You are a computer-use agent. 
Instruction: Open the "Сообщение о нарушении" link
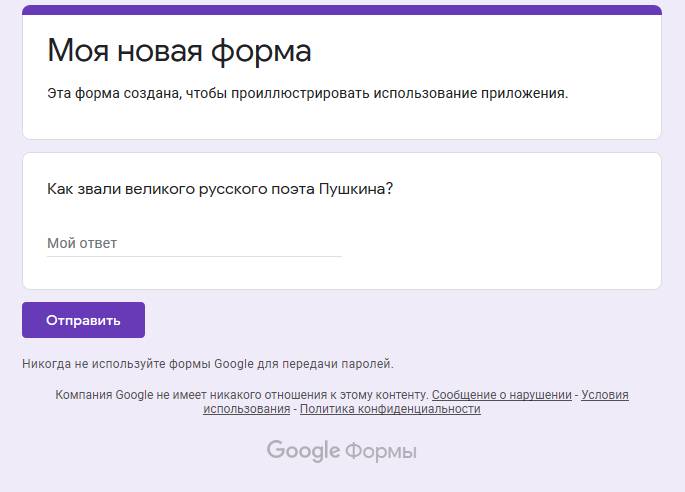tap(501, 395)
